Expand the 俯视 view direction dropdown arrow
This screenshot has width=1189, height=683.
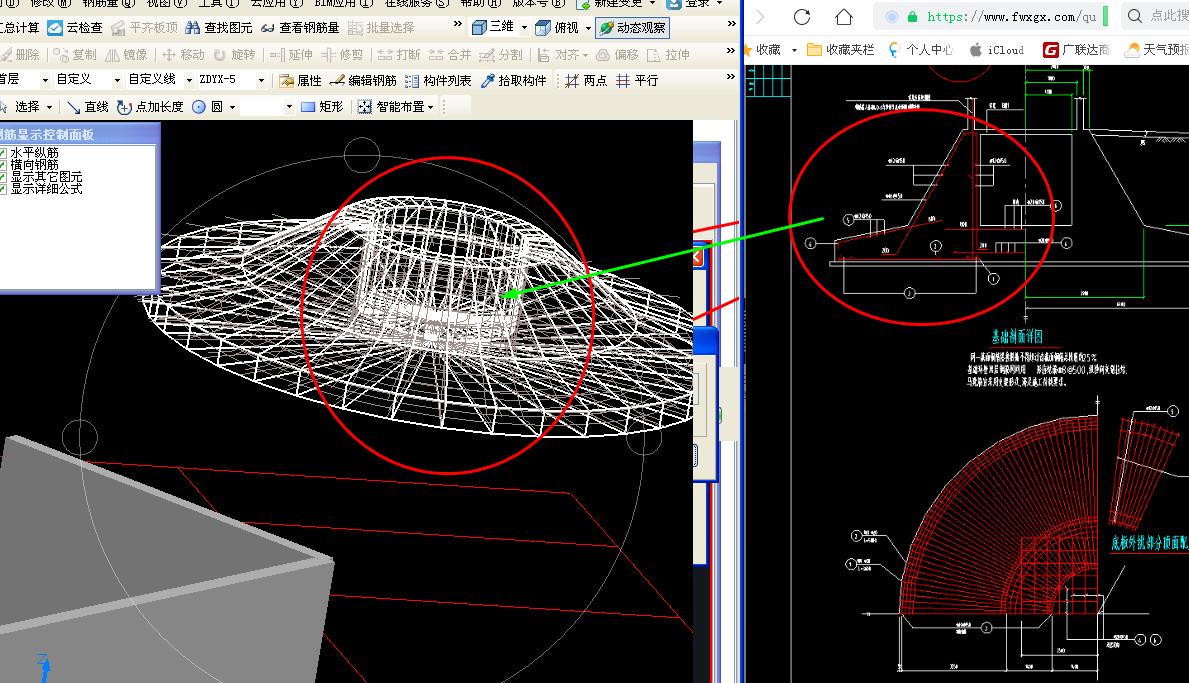coord(588,27)
